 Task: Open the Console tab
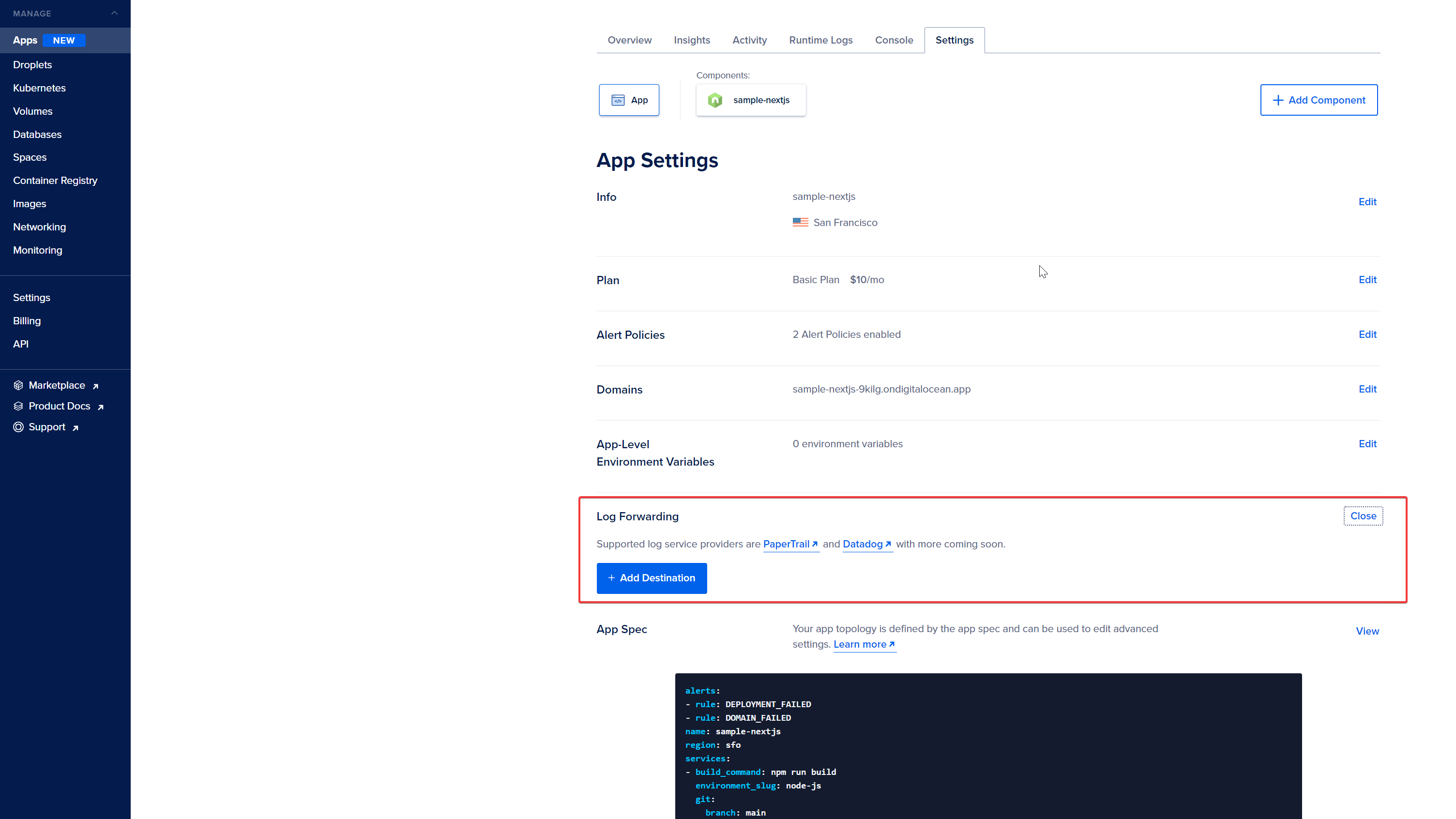pyautogui.click(x=894, y=40)
